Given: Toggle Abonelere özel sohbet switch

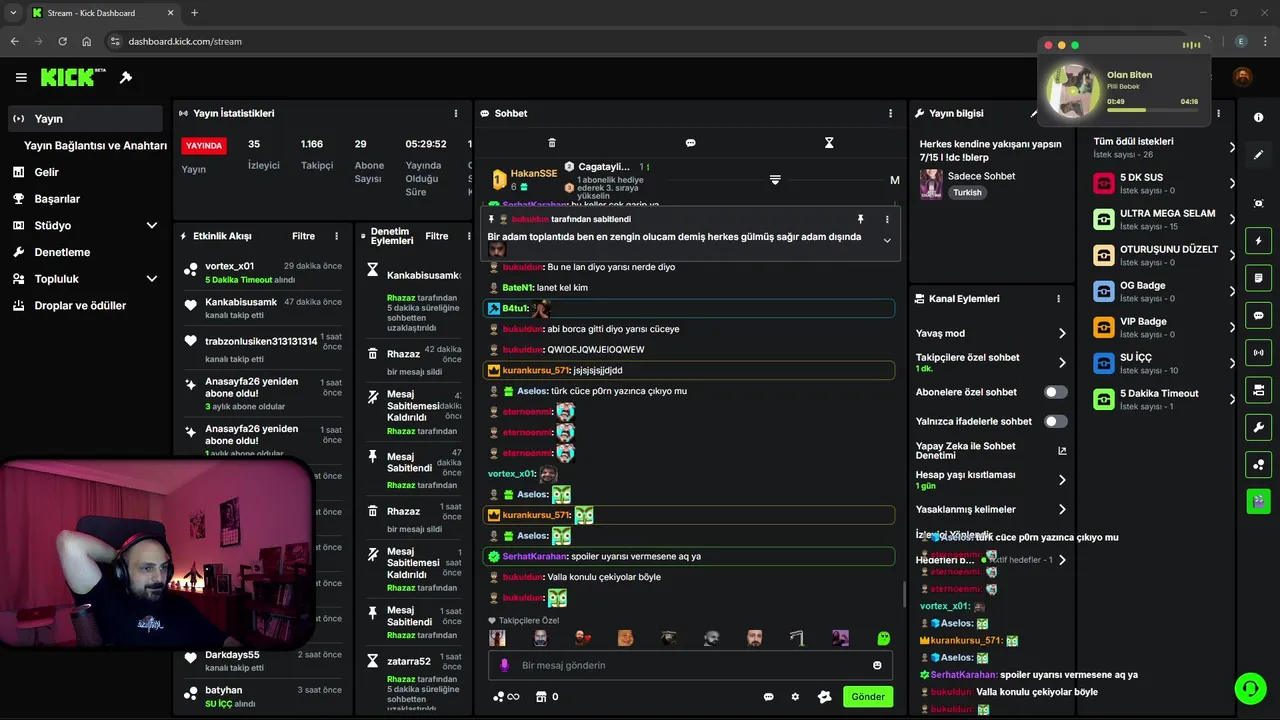Looking at the screenshot, I should coord(1055,392).
